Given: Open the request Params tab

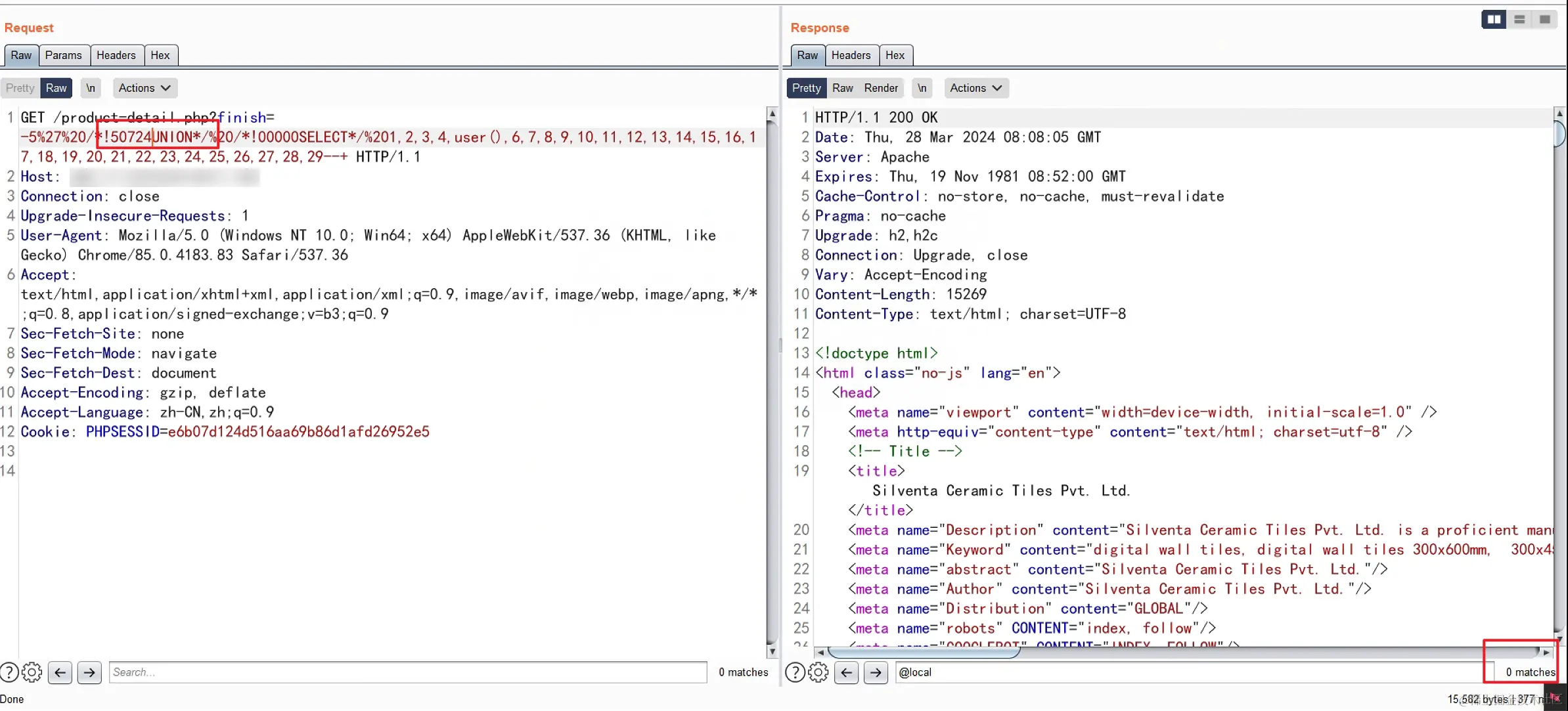Looking at the screenshot, I should 63,55.
